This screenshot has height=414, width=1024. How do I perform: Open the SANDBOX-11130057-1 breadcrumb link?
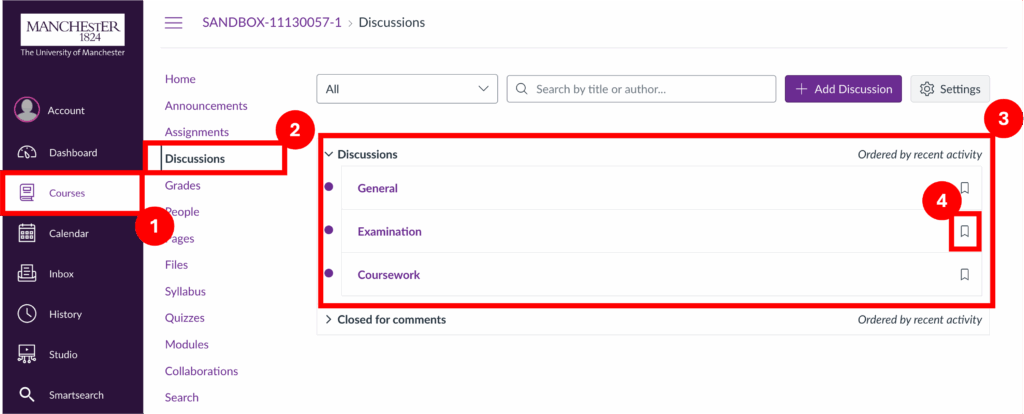coord(271,22)
